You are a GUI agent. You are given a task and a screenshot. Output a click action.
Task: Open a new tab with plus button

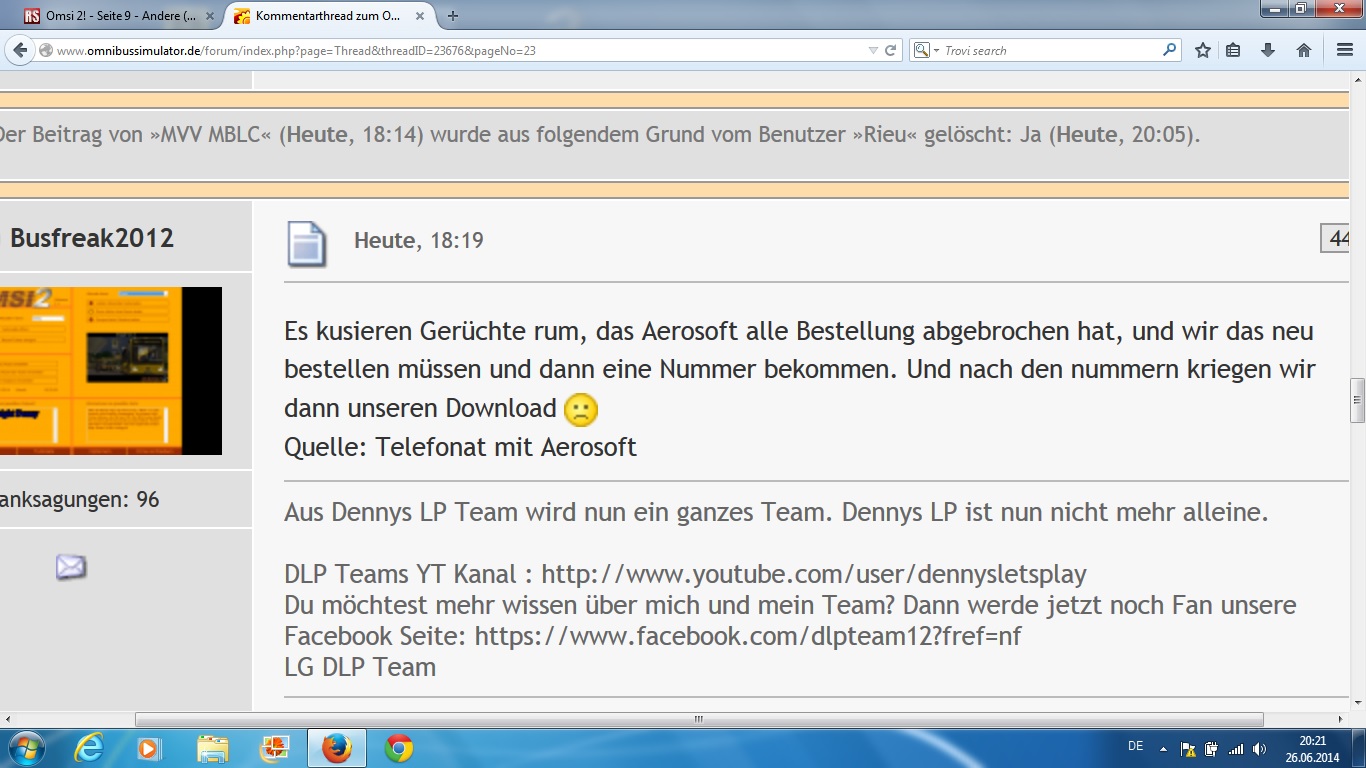[x=453, y=16]
